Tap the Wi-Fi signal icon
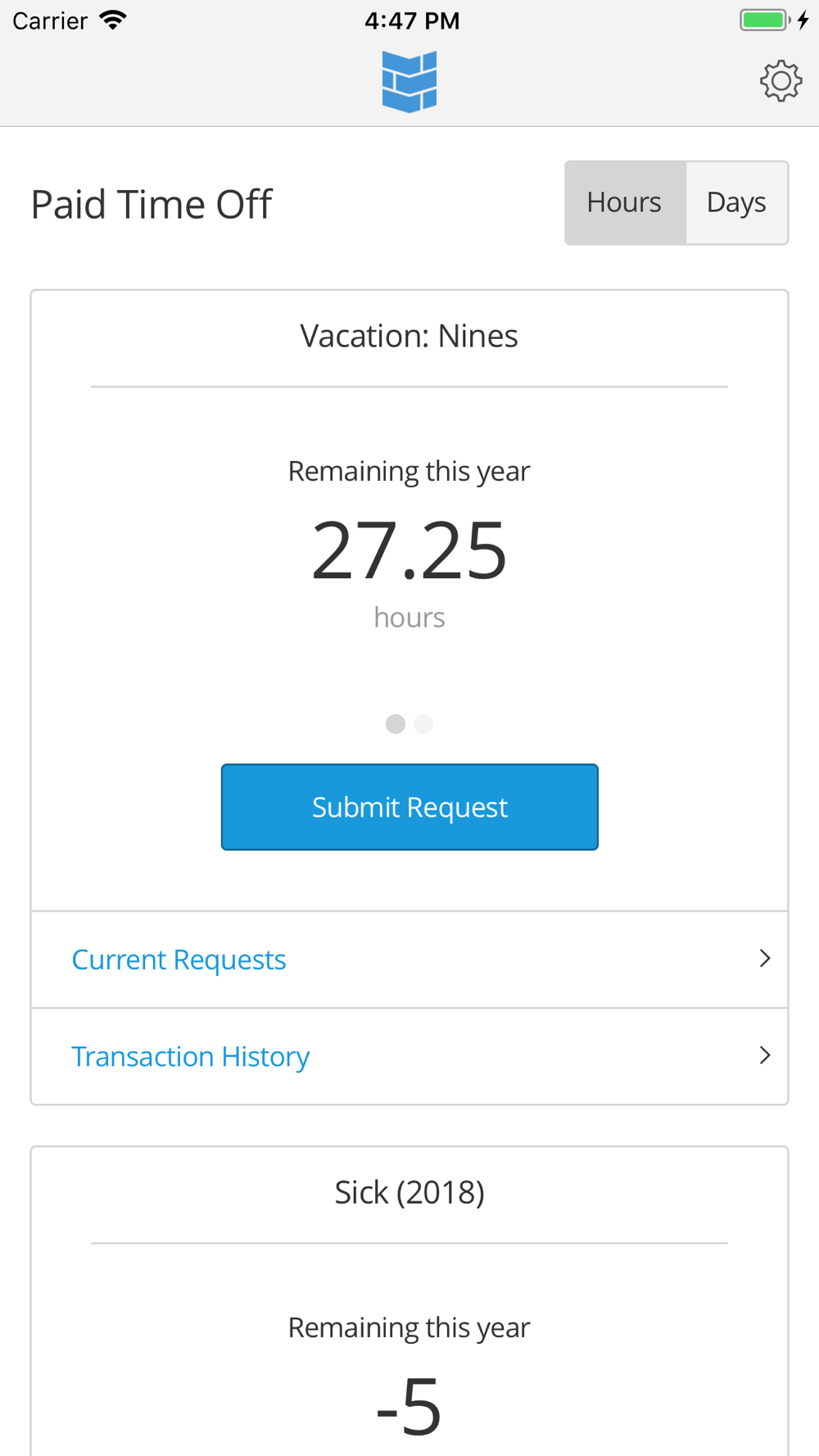 113,20
